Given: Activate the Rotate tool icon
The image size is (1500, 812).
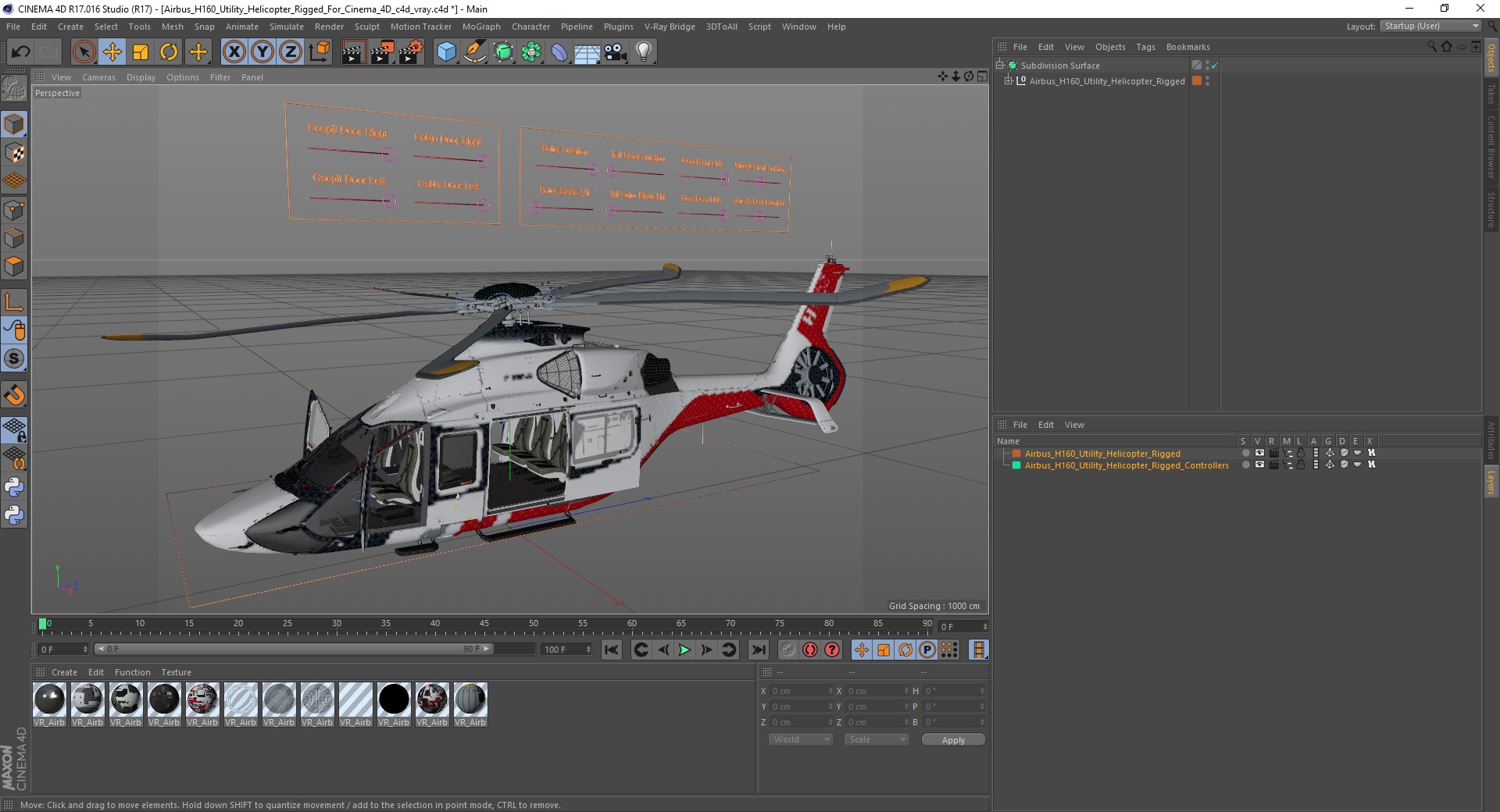Looking at the screenshot, I should 169,52.
